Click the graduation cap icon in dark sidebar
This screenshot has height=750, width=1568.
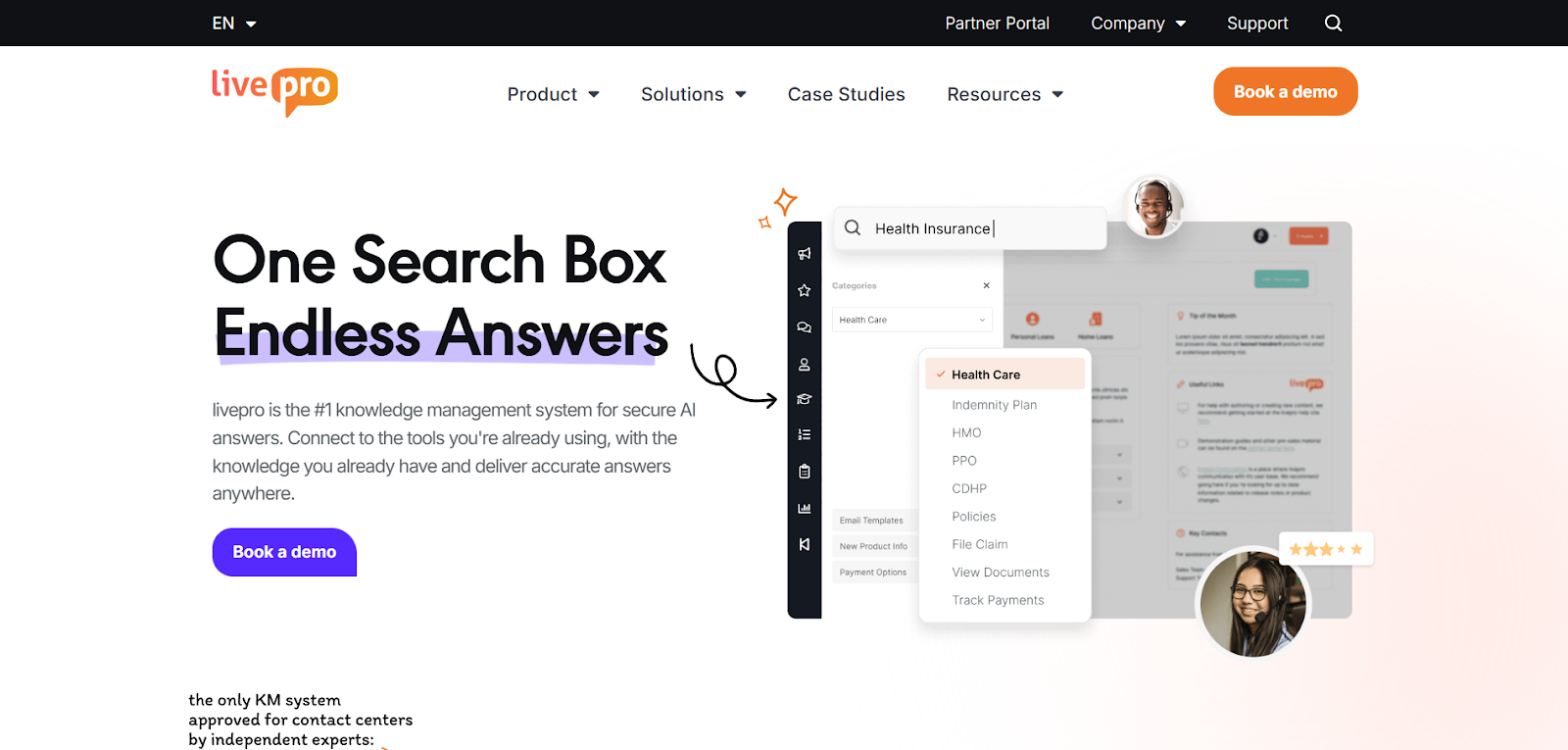pyautogui.click(x=805, y=399)
